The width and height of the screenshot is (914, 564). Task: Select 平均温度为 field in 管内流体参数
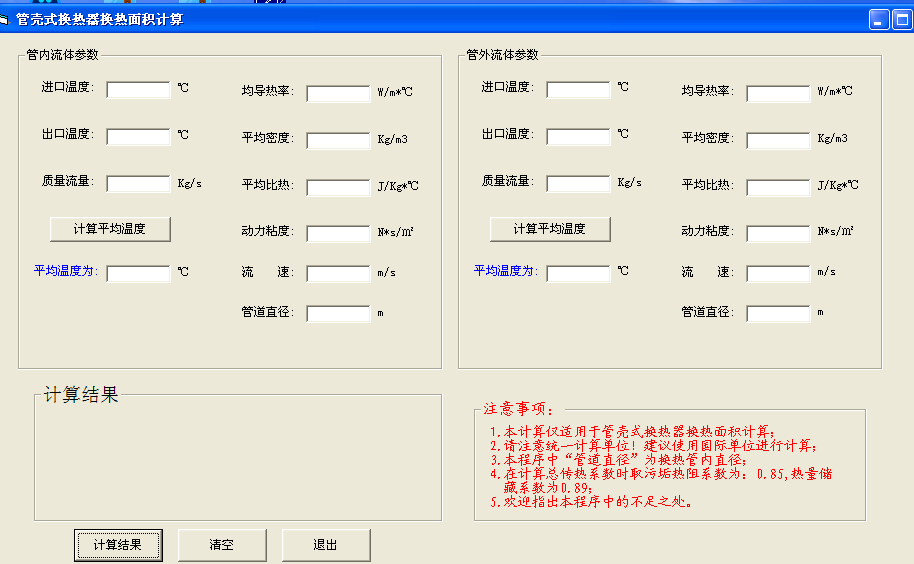pyautogui.click(x=138, y=273)
